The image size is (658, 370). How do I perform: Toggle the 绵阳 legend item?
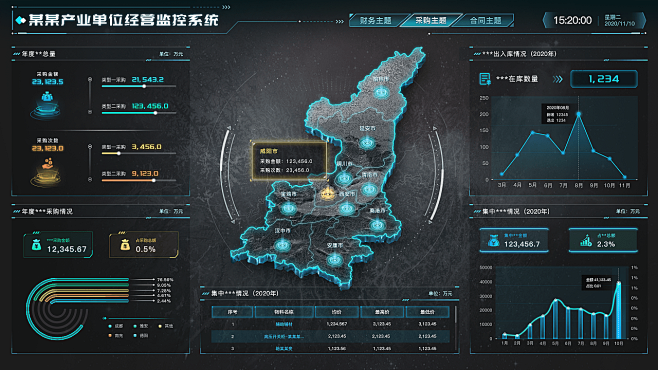[141, 336]
